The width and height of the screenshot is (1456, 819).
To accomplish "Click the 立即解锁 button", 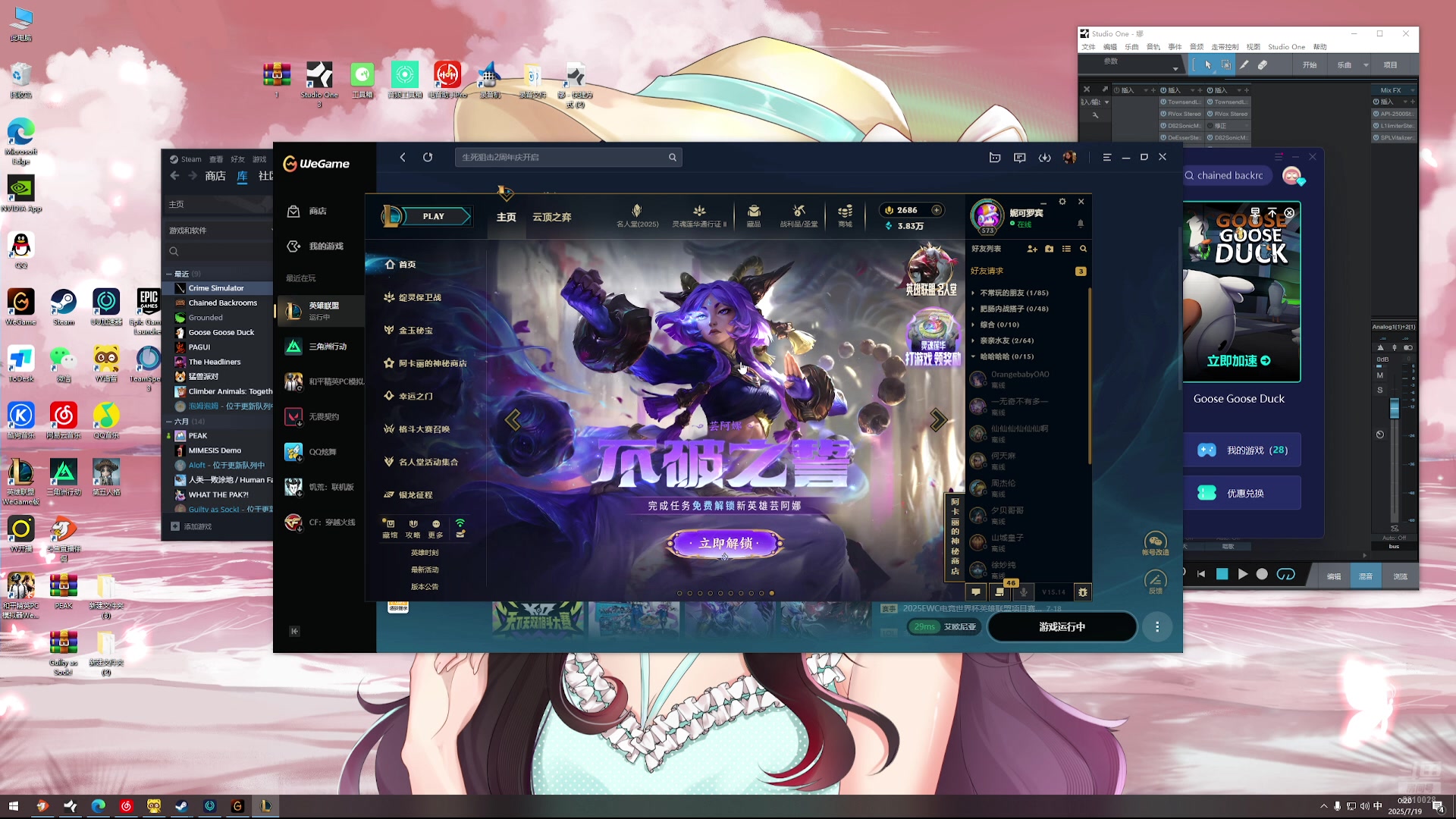I will (725, 543).
